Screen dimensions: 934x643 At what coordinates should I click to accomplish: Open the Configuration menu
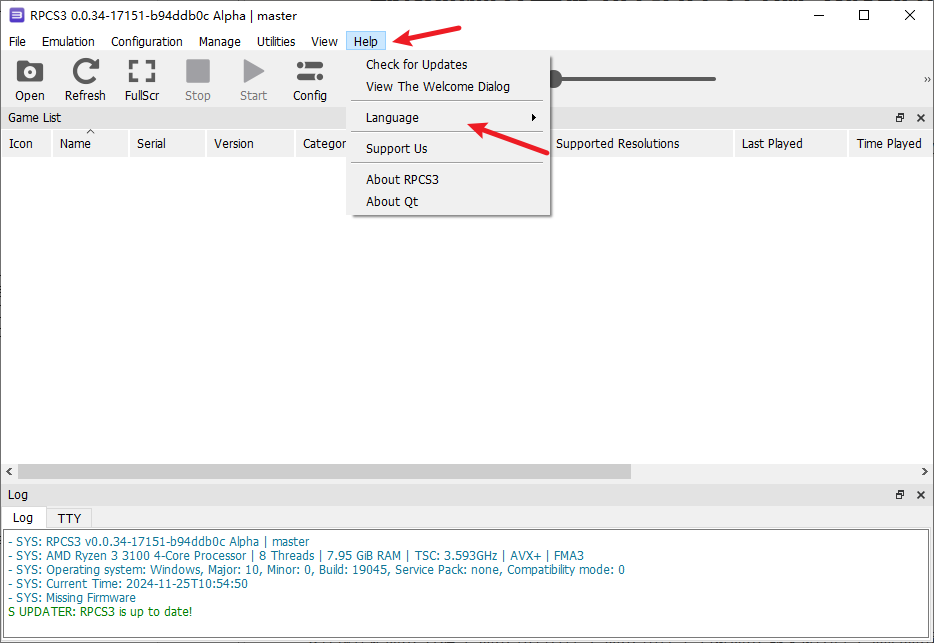(x=146, y=42)
